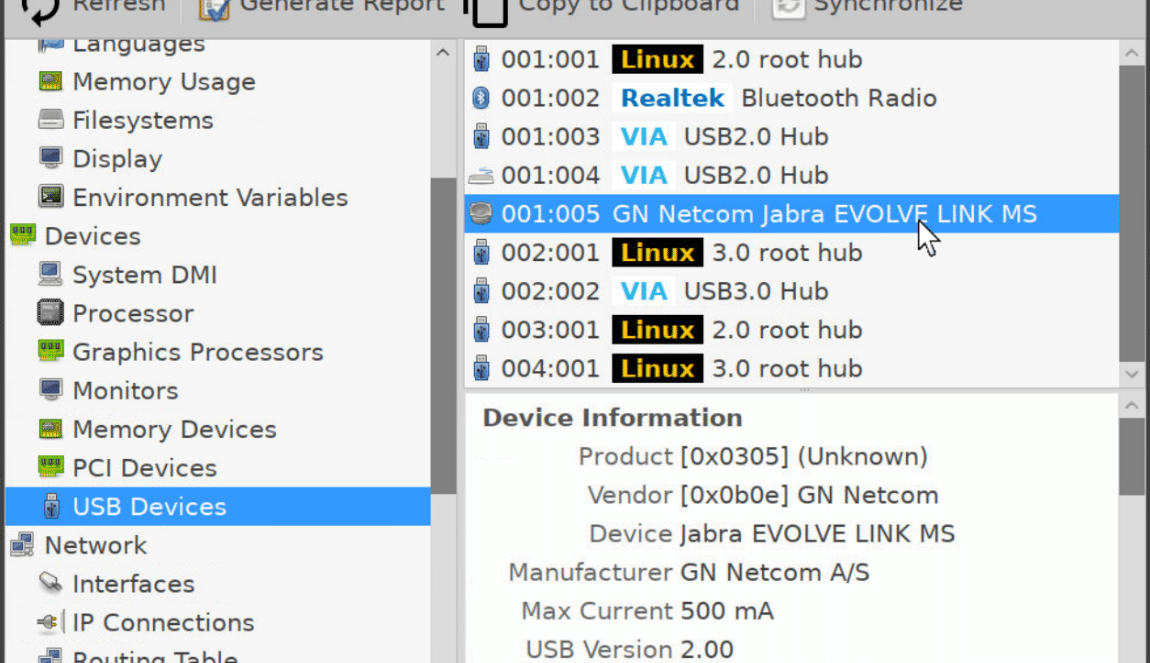Click the device list vertical scrollbar thumb

(1132, 213)
